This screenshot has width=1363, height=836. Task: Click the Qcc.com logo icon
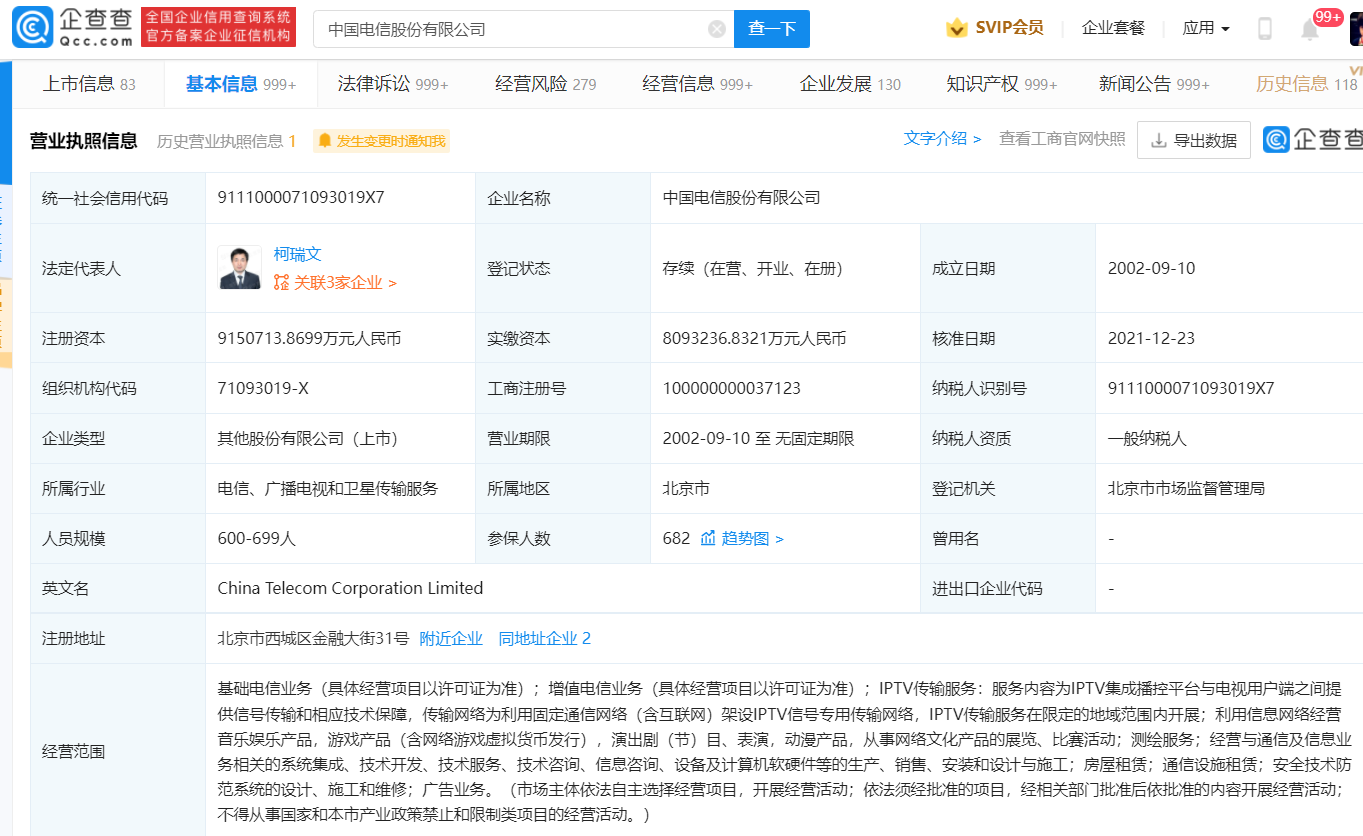click(x=32, y=28)
